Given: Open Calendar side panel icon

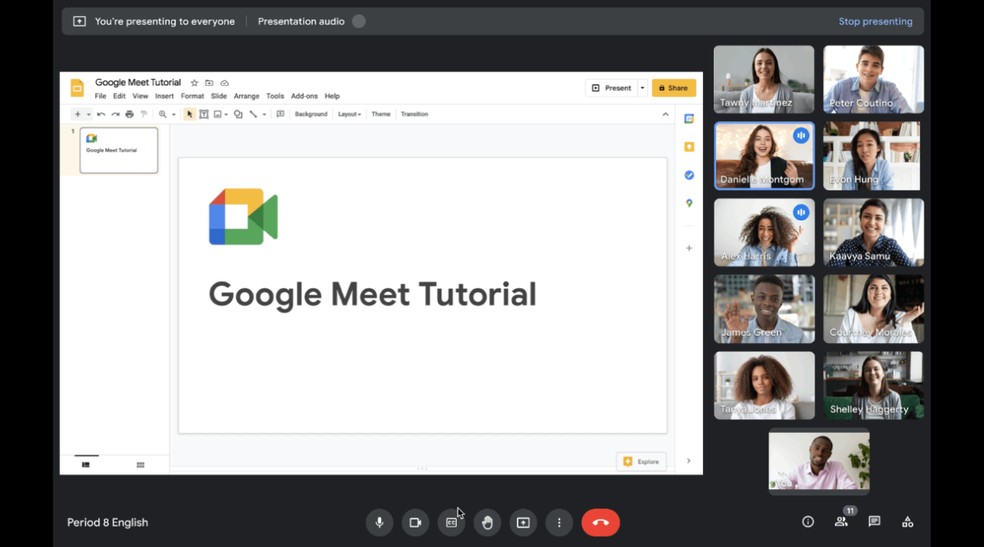Looking at the screenshot, I should coord(689,119).
